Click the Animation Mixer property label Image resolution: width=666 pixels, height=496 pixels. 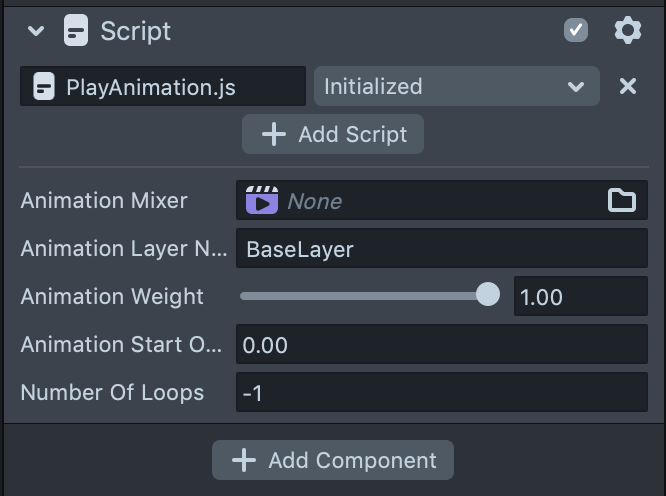[104, 201]
